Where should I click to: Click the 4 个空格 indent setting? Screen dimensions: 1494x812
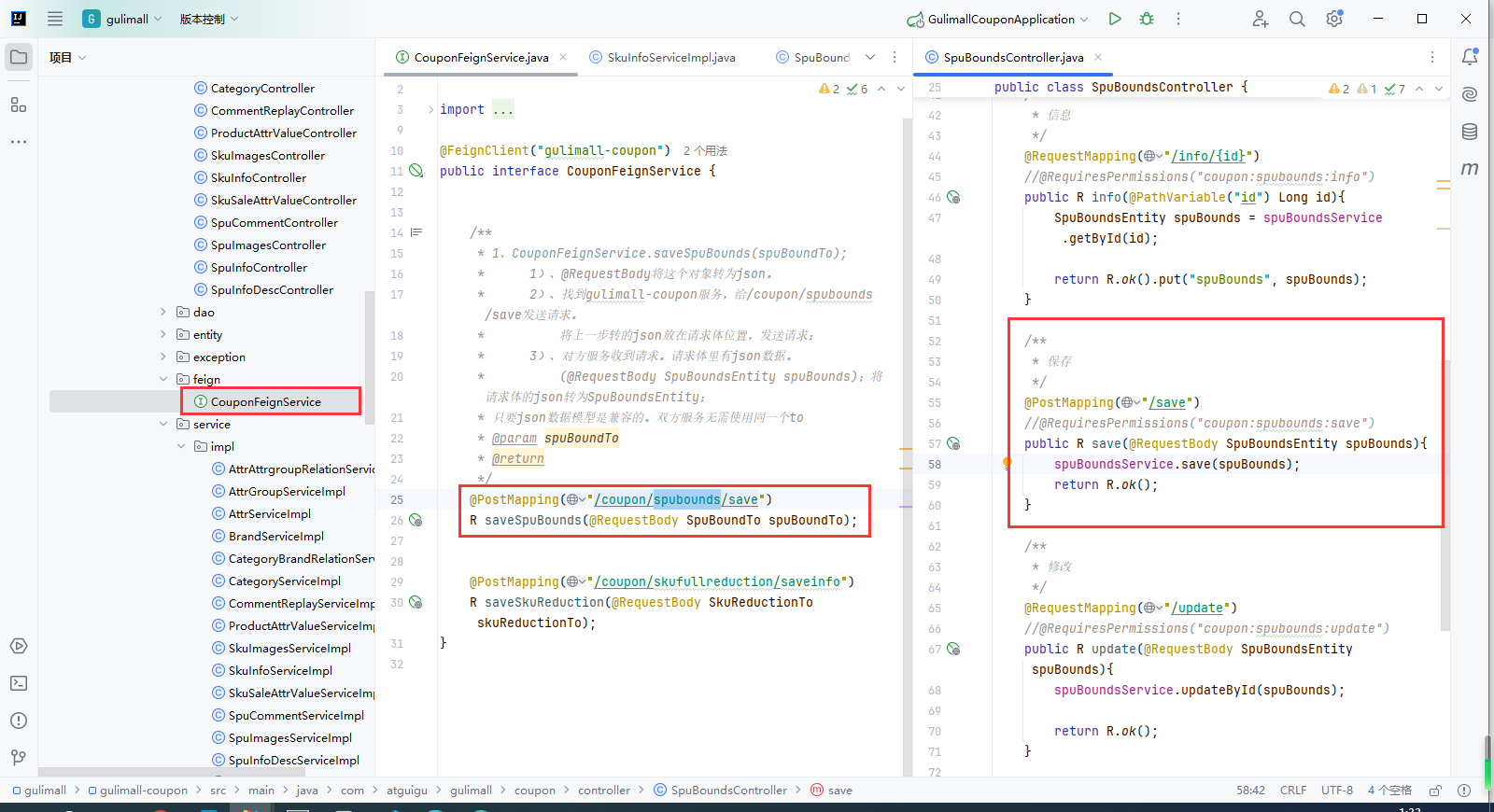point(1390,791)
